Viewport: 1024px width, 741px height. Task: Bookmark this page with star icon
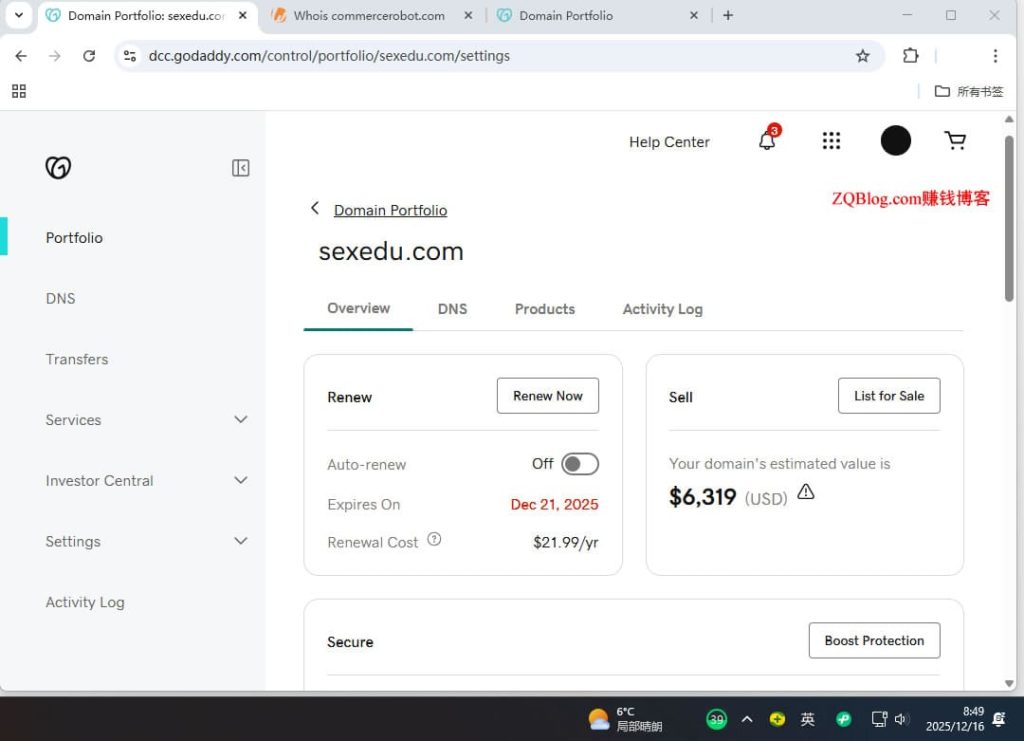[x=862, y=56]
